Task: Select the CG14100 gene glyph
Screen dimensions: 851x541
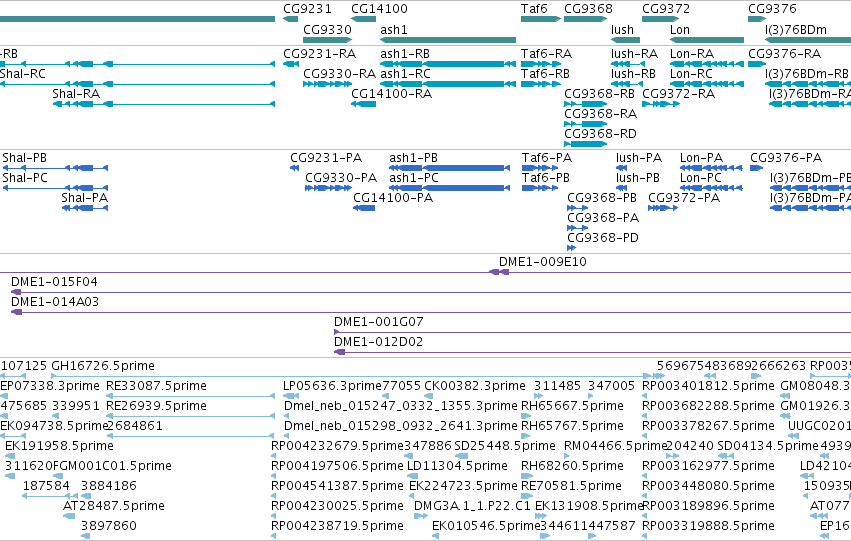Action: pyautogui.click(x=364, y=19)
